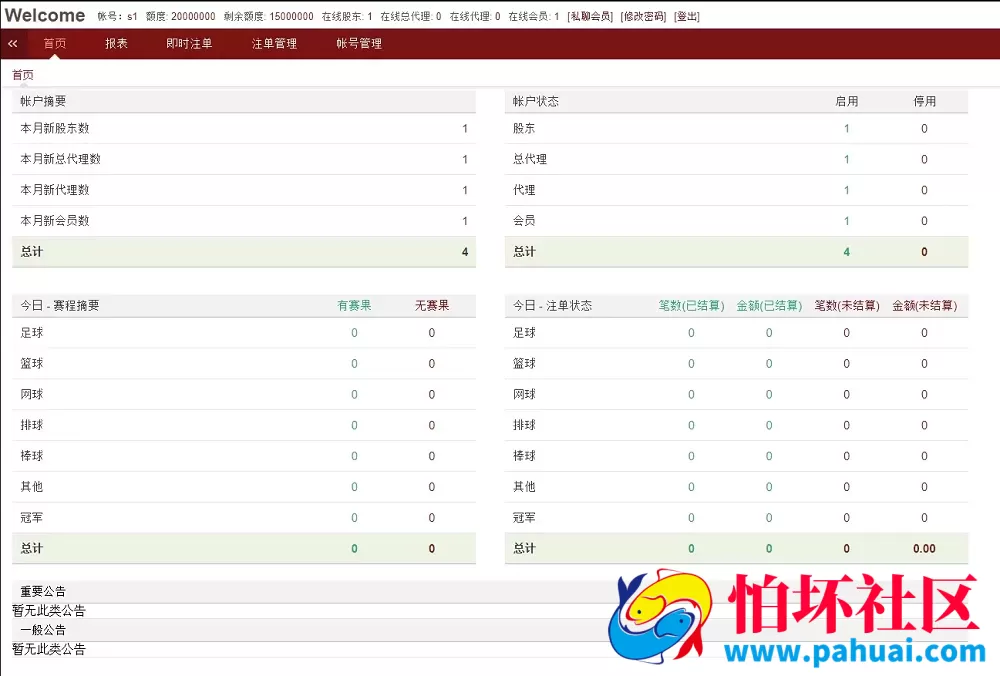Select the 冠军 row in 赛程摘要
The image size is (1000, 676).
click(x=244, y=518)
